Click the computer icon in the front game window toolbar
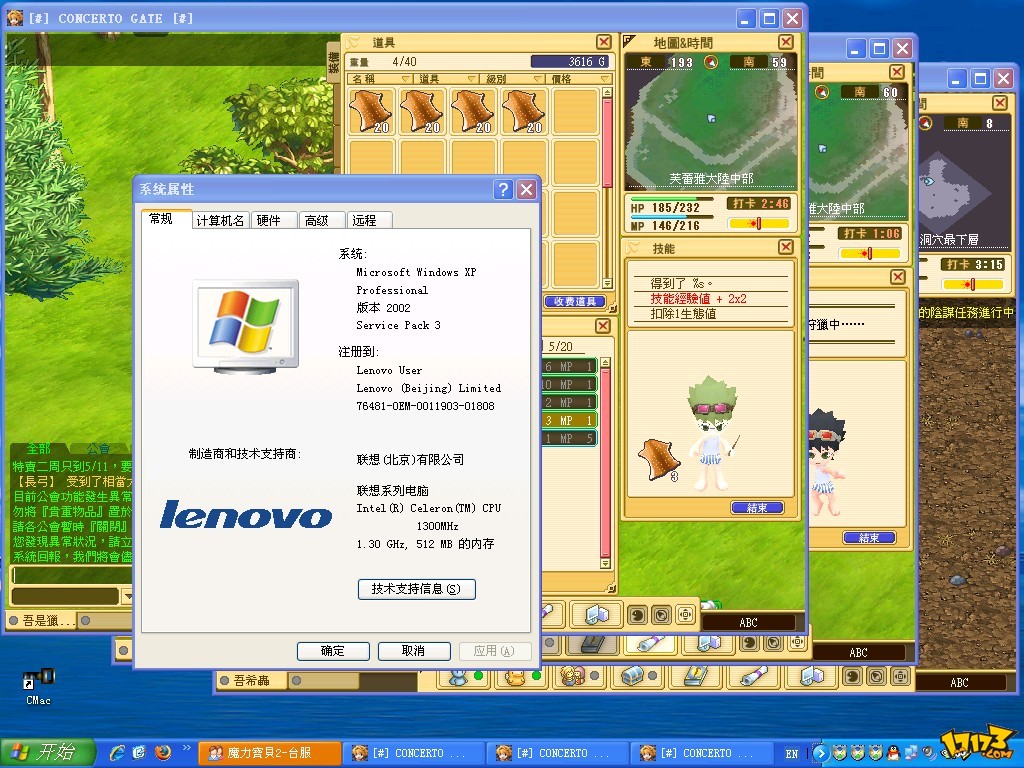This screenshot has width=1024, height=768. [x=597, y=615]
